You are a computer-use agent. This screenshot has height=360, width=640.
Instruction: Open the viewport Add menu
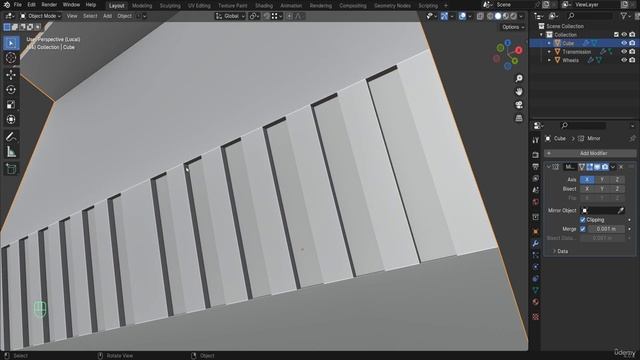point(107,16)
